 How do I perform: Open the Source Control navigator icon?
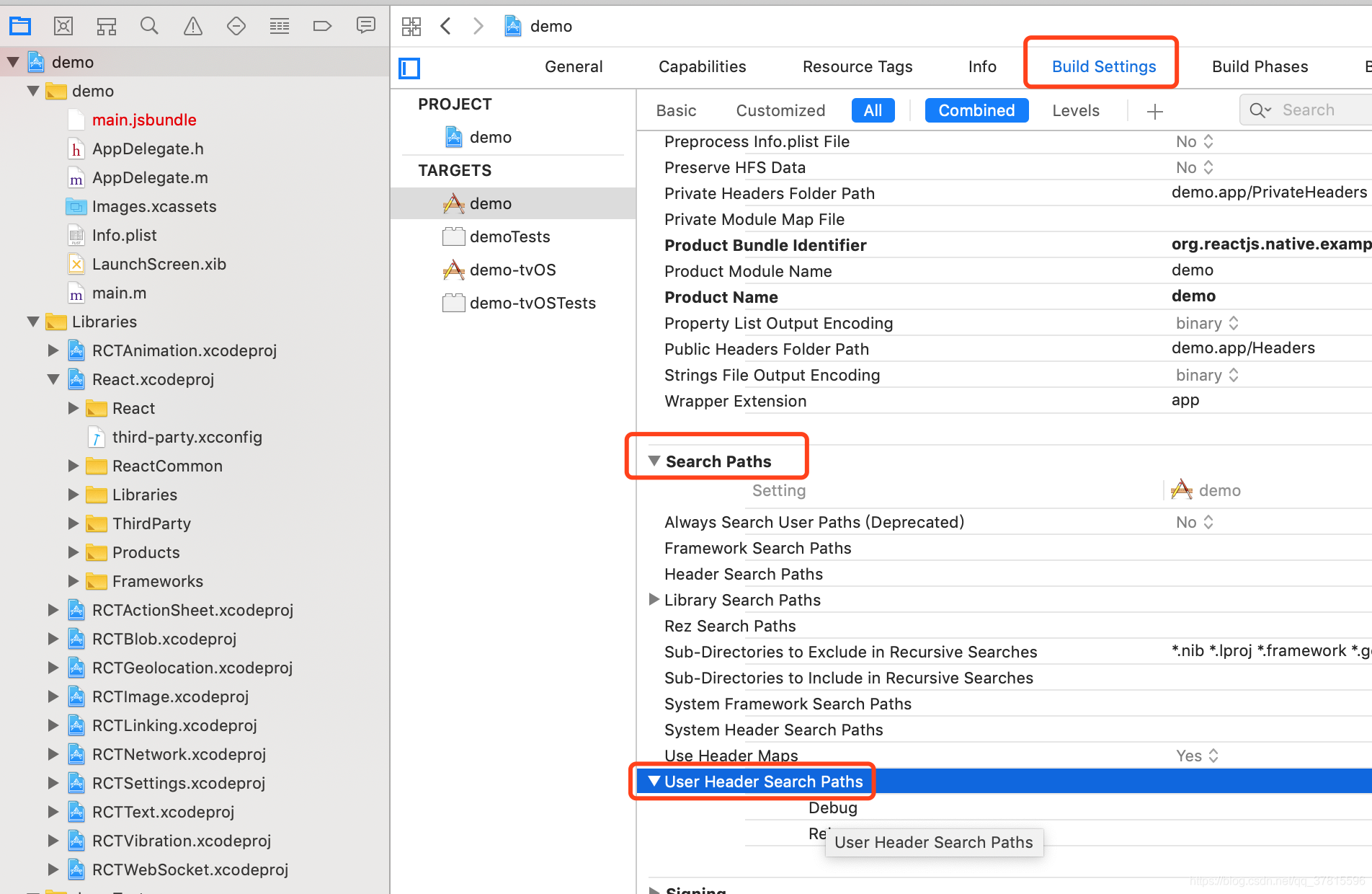pos(63,27)
